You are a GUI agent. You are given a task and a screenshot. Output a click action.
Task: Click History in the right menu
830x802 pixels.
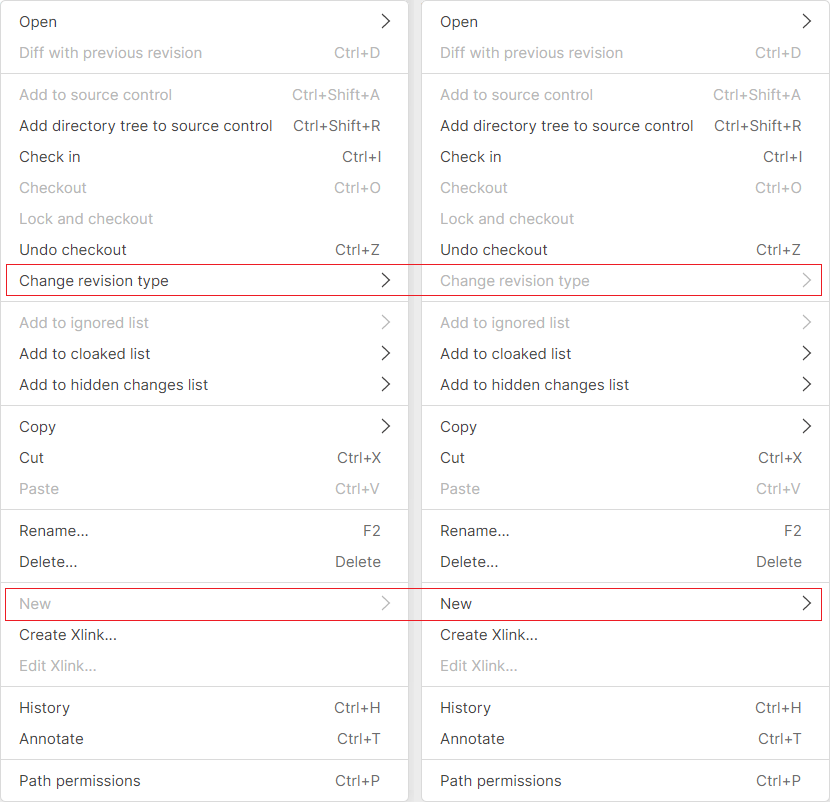[x=466, y=708]
